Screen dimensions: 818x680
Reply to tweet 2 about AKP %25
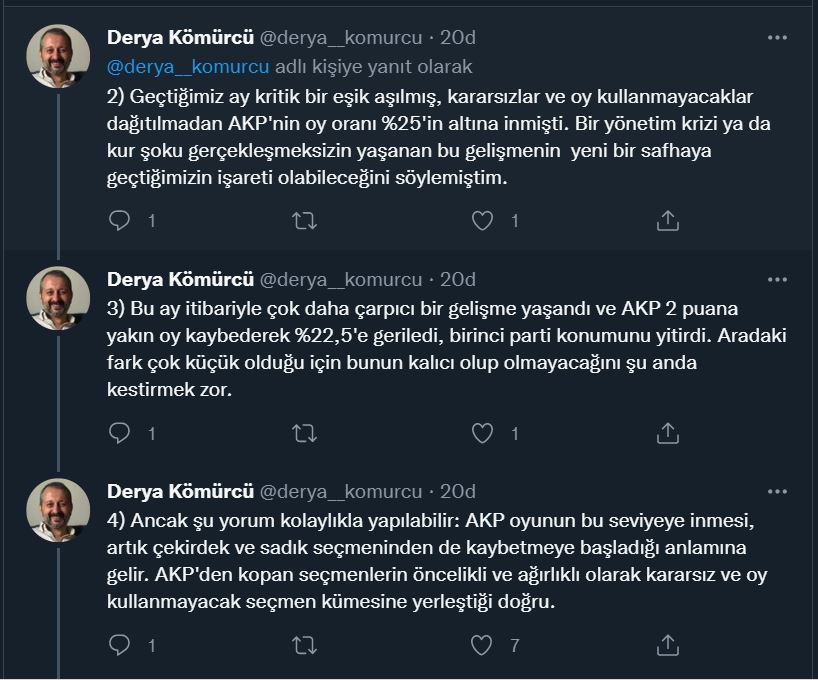(119, 221)
